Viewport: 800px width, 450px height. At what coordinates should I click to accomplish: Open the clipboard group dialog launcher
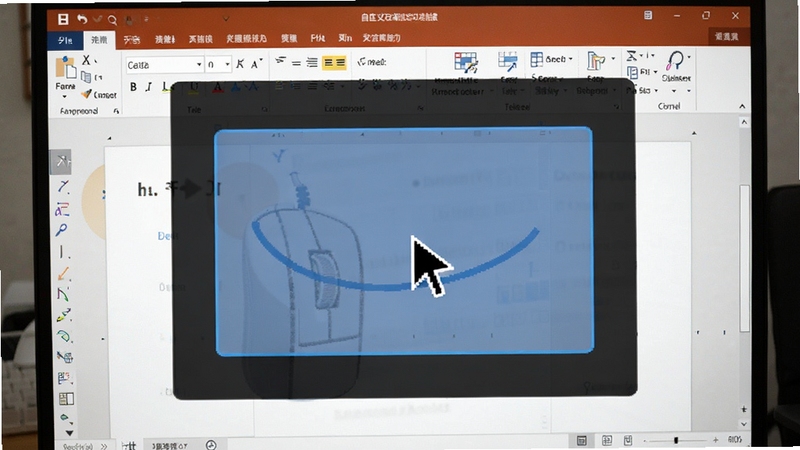tap(116, 111)
